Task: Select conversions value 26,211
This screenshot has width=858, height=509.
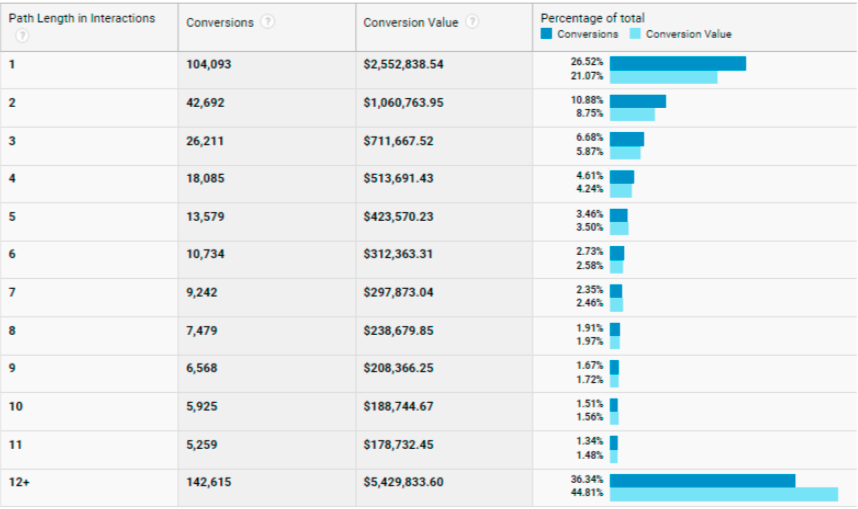Action: coord(205,141)
